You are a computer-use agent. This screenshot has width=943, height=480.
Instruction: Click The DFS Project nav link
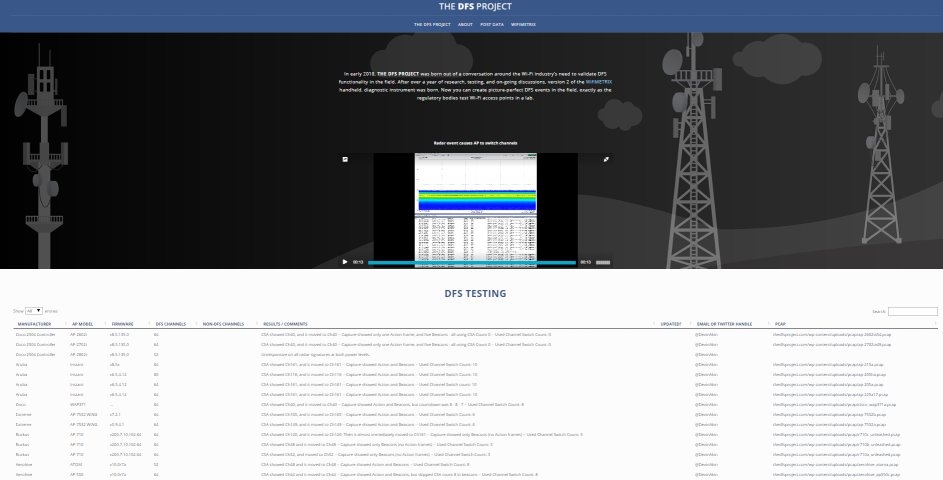[x=431, y=21]
